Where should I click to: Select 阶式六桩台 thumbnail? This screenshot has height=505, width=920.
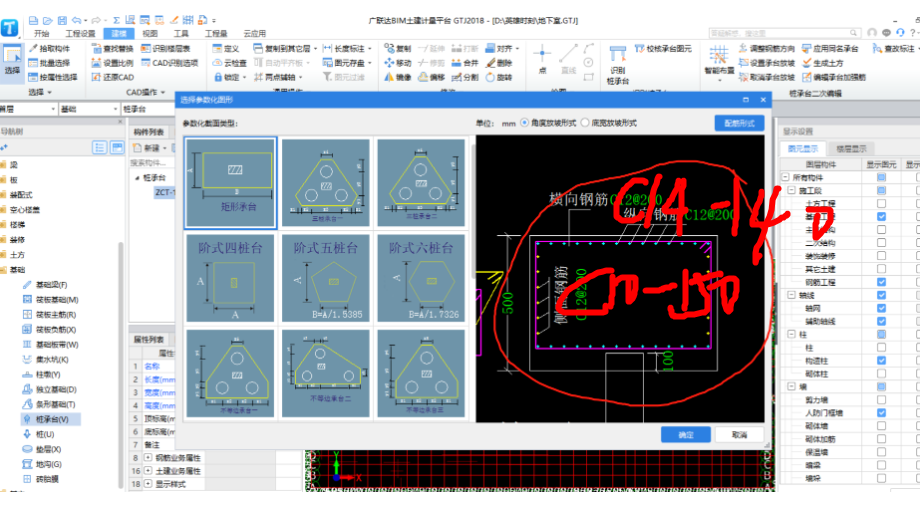pos(421,278)
